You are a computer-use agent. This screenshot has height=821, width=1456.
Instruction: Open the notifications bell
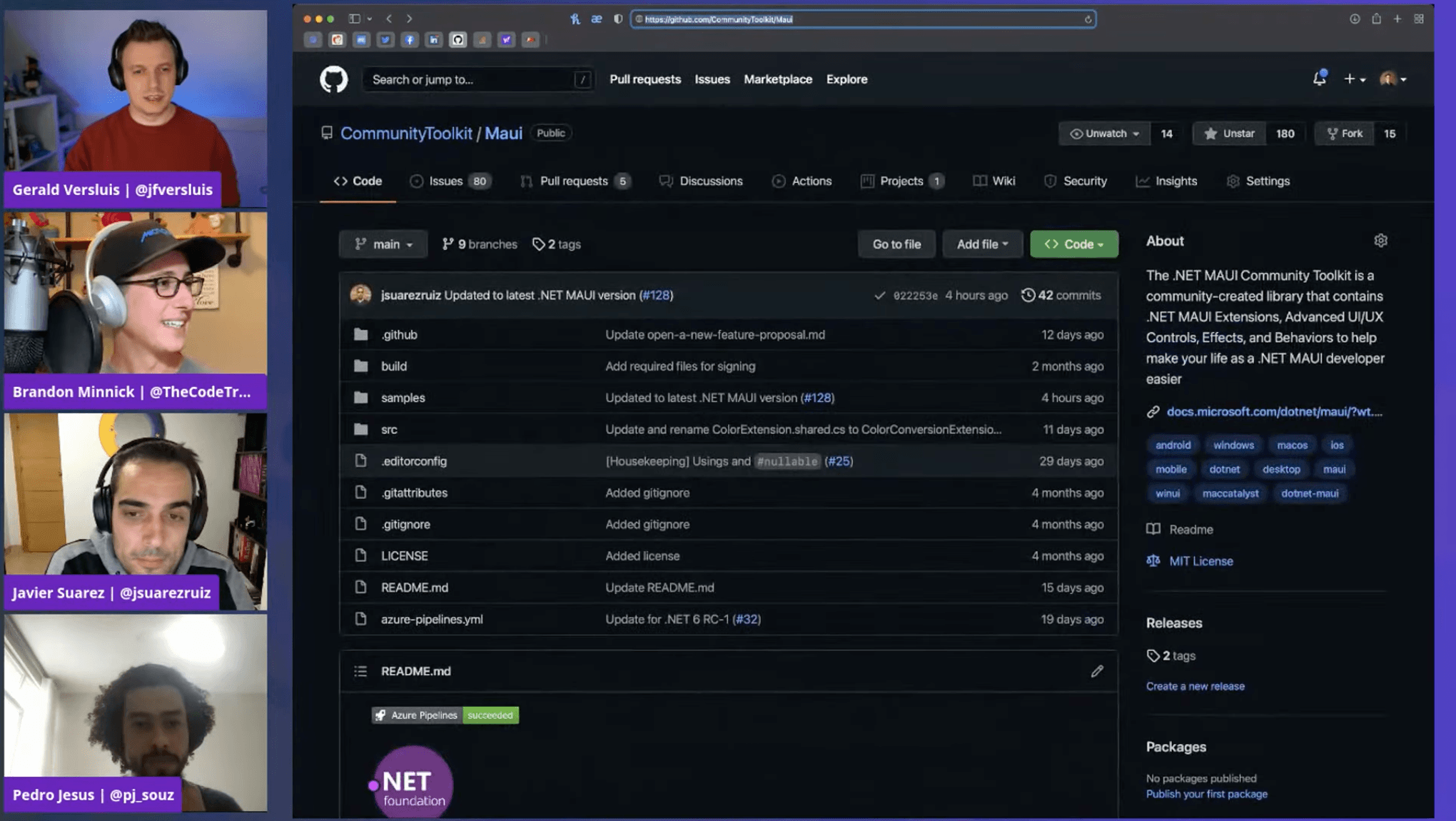[x=1319, y=79]
